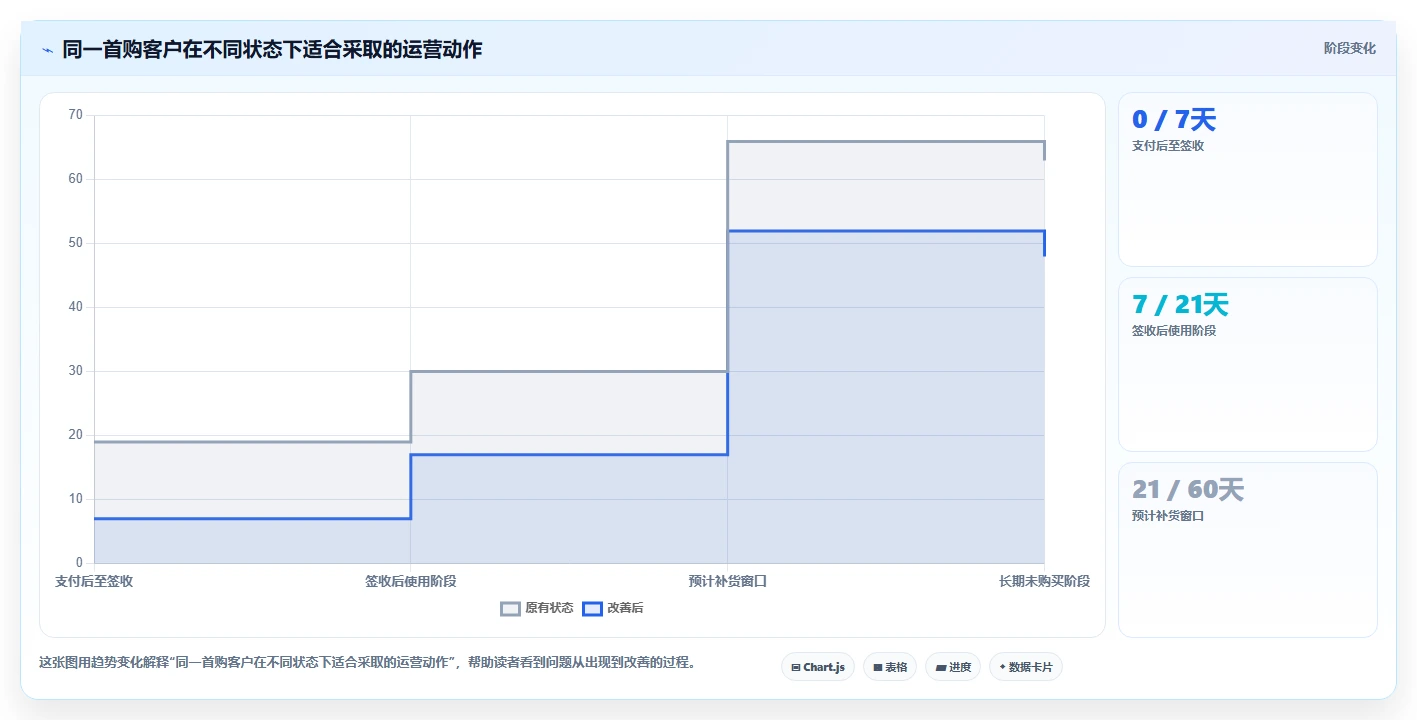
Task: Click the gray 原有状态 legend swatch
Action: [510, 608]
